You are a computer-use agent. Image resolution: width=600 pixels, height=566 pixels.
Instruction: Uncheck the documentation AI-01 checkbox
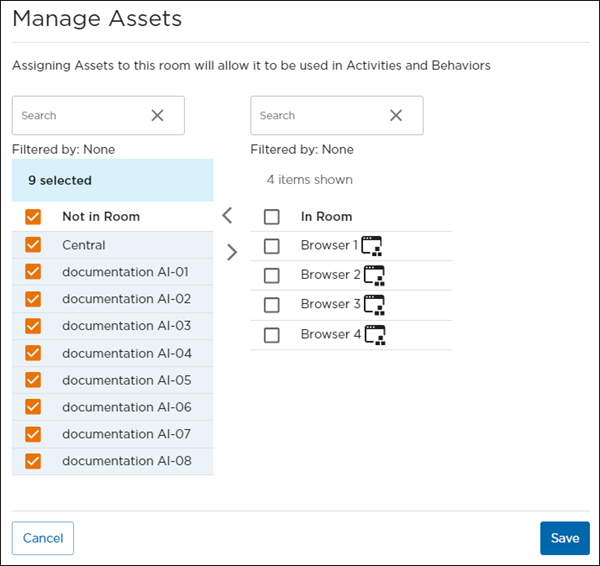coord(33,272)
